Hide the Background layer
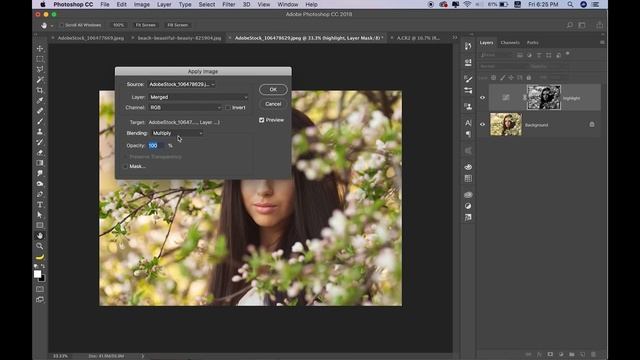This screenshot has height=360, width=640. pos(482,124)
